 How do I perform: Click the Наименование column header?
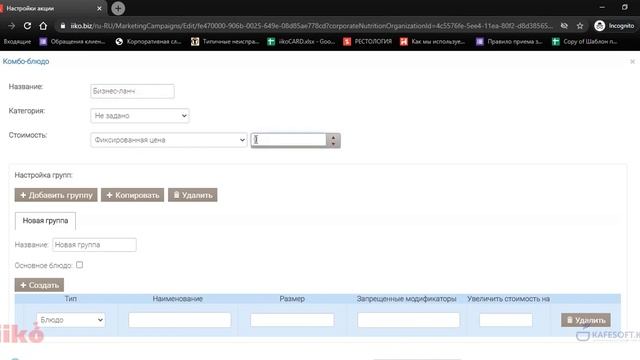(178, 299)
